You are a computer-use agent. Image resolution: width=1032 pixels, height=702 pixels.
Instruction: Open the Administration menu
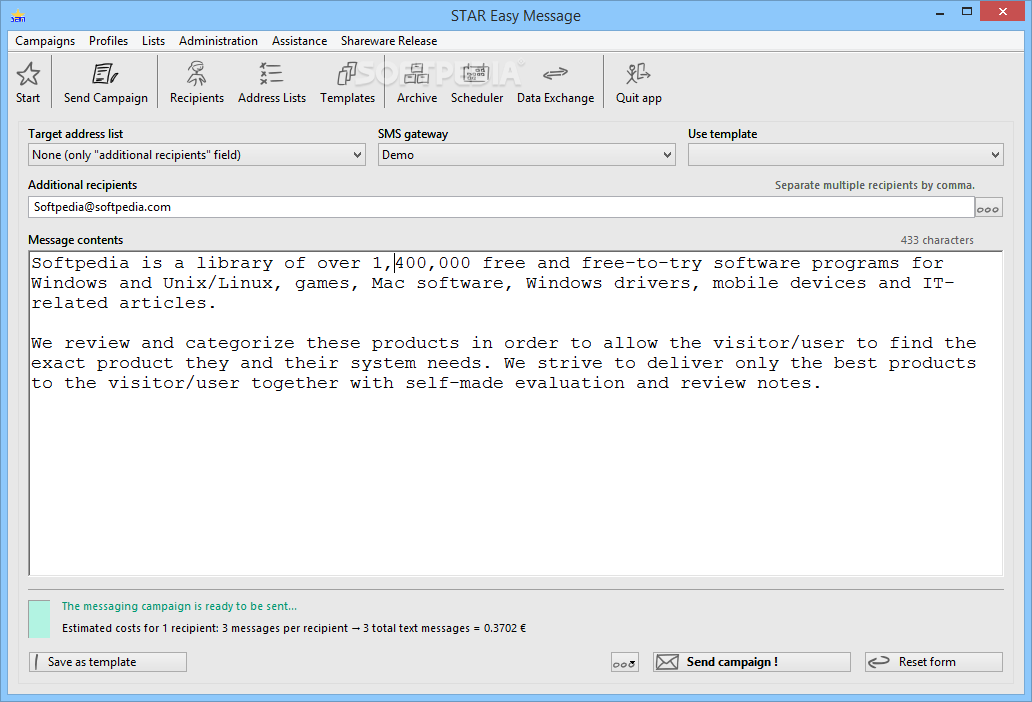[218, 41]
